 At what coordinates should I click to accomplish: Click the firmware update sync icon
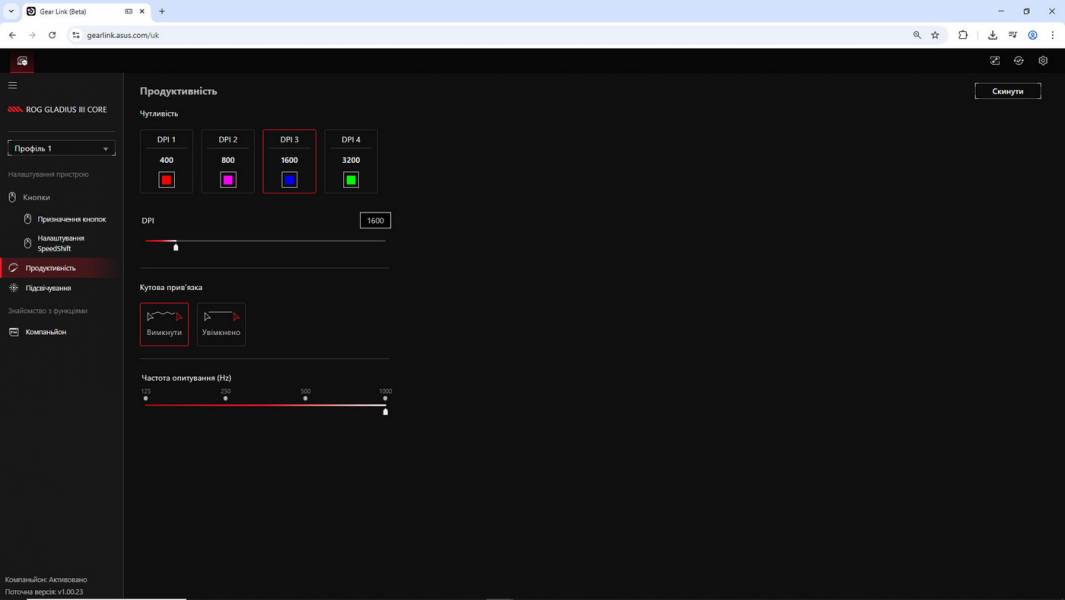pyautogui.click(x=1019, y=61)
